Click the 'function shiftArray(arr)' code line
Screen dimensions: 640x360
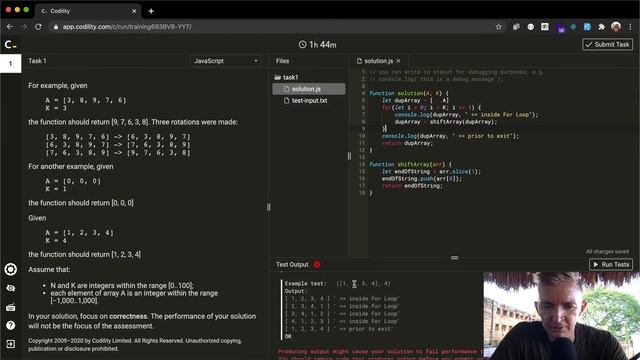(410, 164)
